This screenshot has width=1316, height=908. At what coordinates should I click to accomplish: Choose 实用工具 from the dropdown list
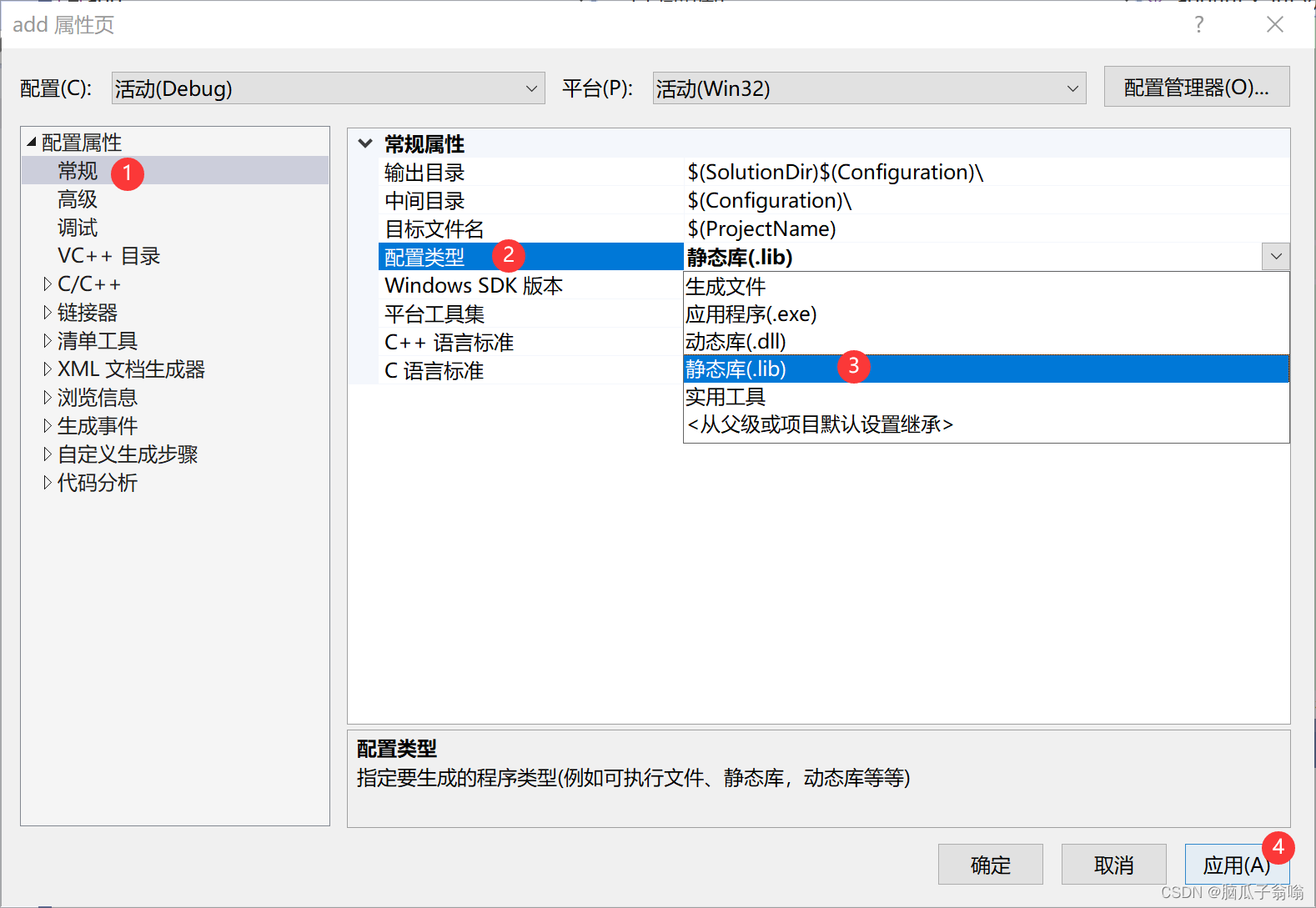(x=987, y=396)
